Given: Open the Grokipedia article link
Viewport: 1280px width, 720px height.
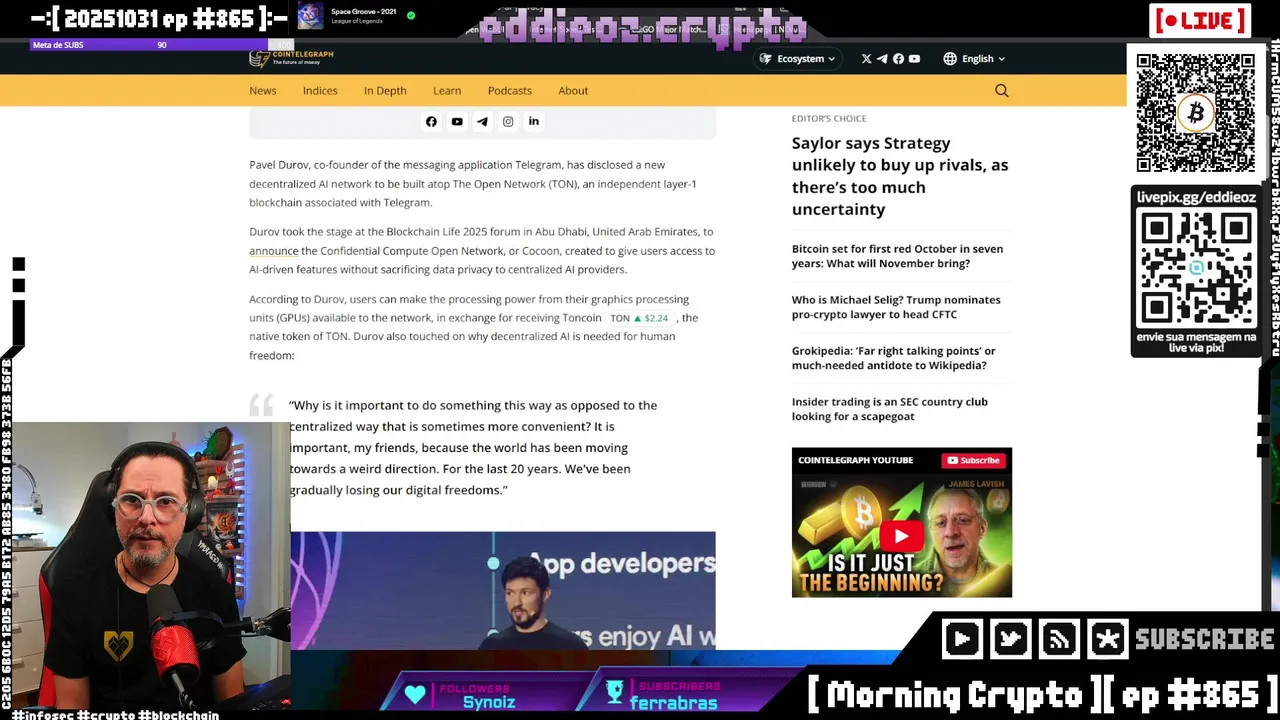Looking at the screenshot, I should 893,358.
